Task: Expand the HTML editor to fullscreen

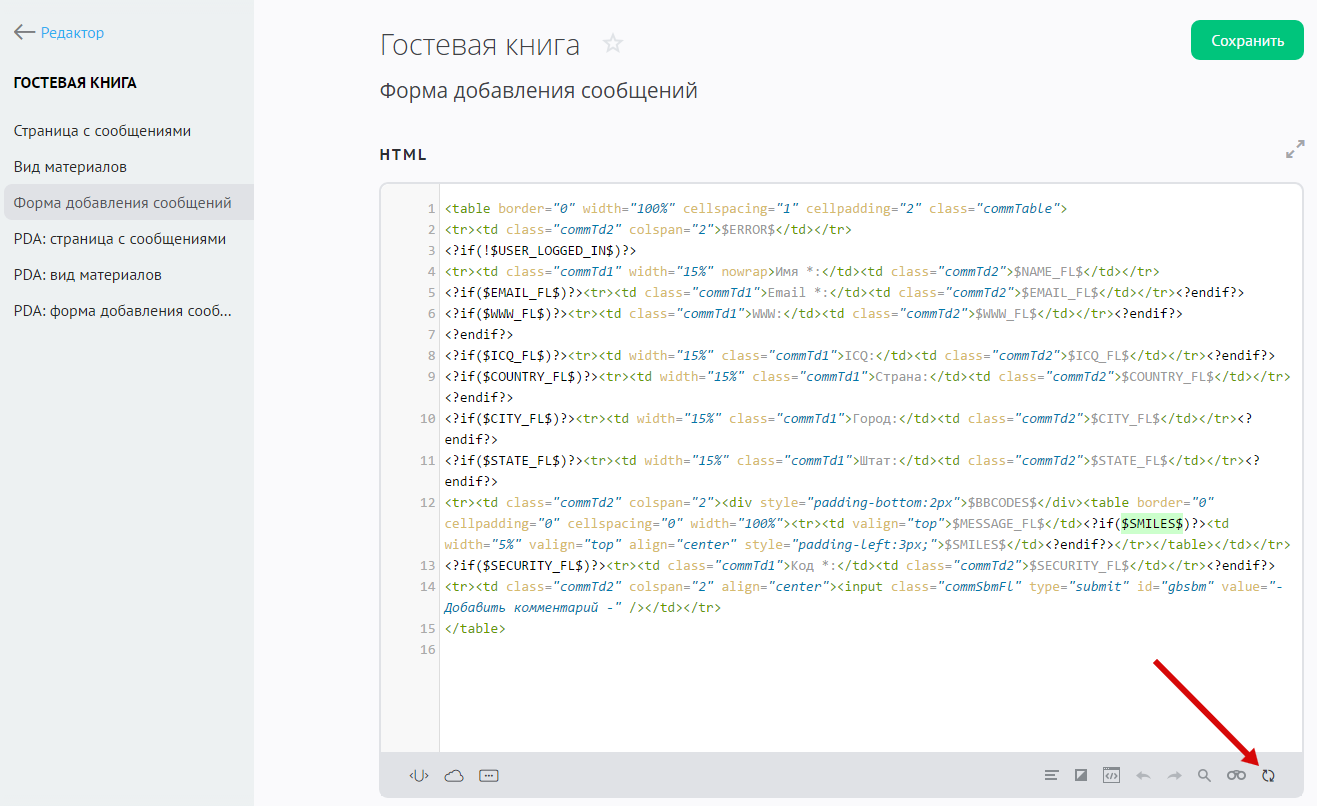Action: click(1295, 150)
